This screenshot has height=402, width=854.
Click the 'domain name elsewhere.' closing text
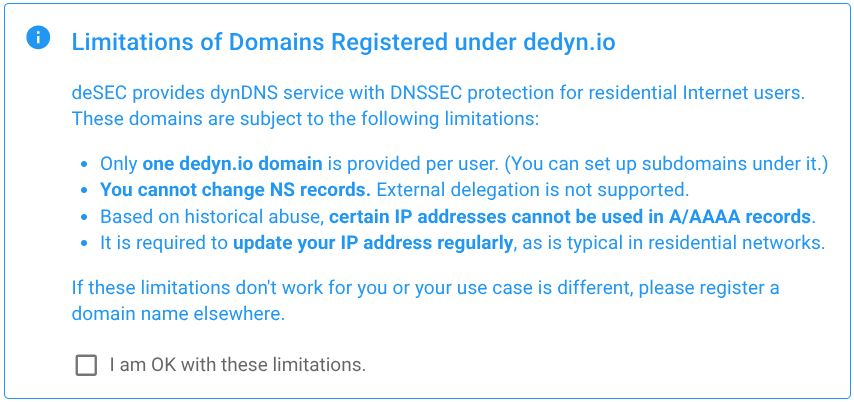179,313
